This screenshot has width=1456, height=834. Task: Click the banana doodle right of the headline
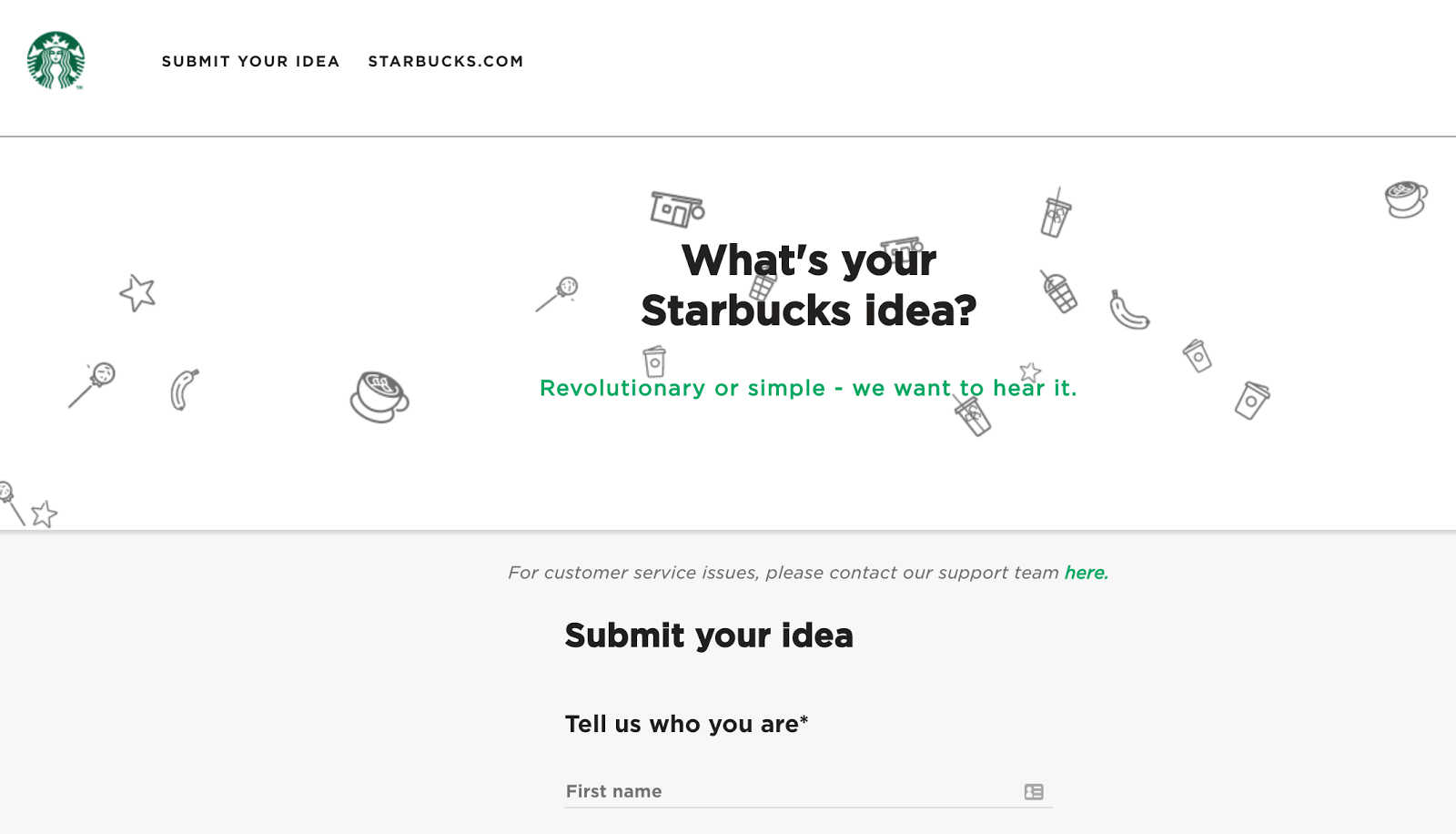pos(1128,310)
